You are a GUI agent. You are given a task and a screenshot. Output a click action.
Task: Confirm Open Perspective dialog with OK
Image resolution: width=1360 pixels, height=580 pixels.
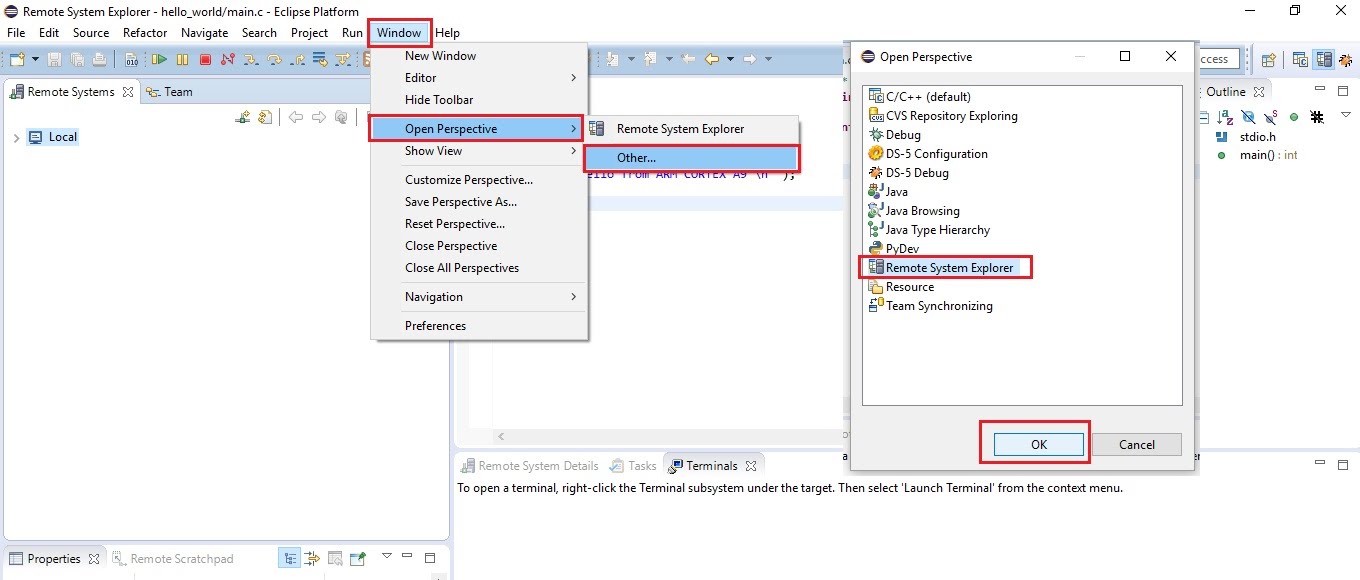[1038, 445]
